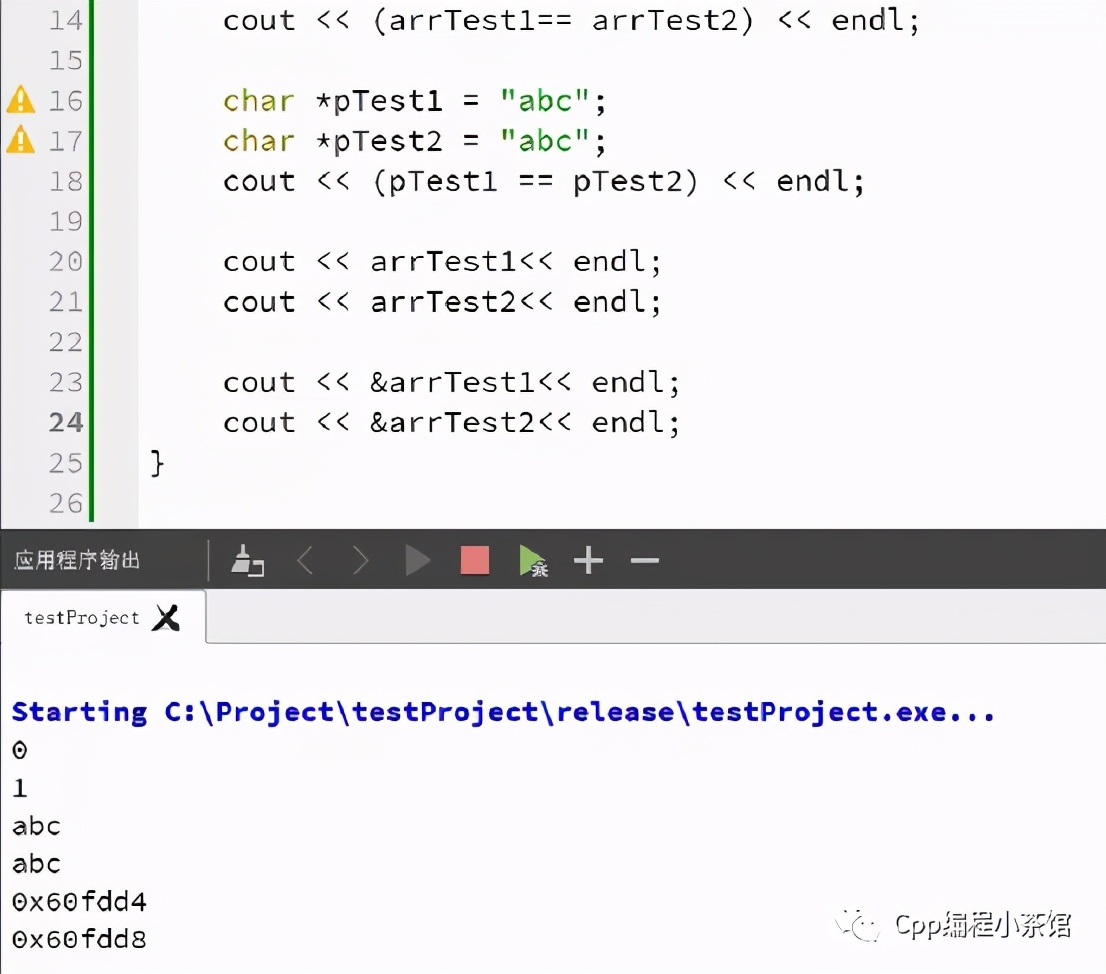The height and width of the screenshot is (974, 1106).
Task: Click the first abc output line
Action: [x=36, y=826]
